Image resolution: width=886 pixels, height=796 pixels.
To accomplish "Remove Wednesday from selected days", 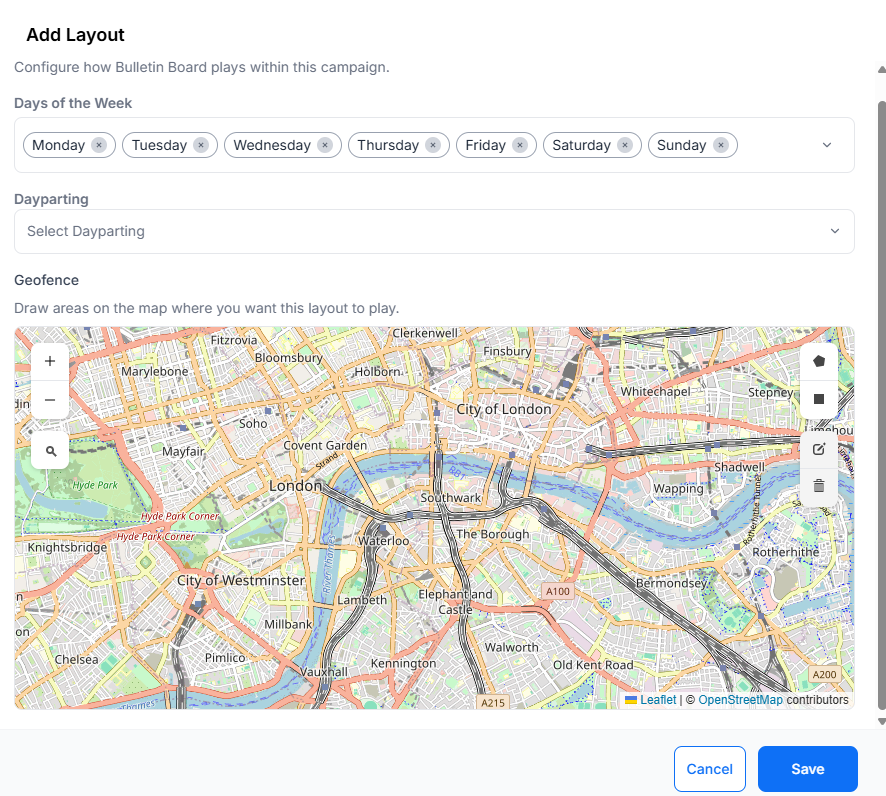I will [x=325, y=145].
